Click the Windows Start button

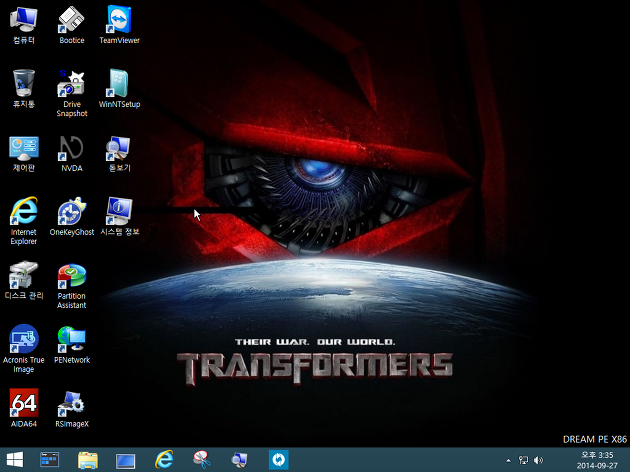[x=15, y=460]
